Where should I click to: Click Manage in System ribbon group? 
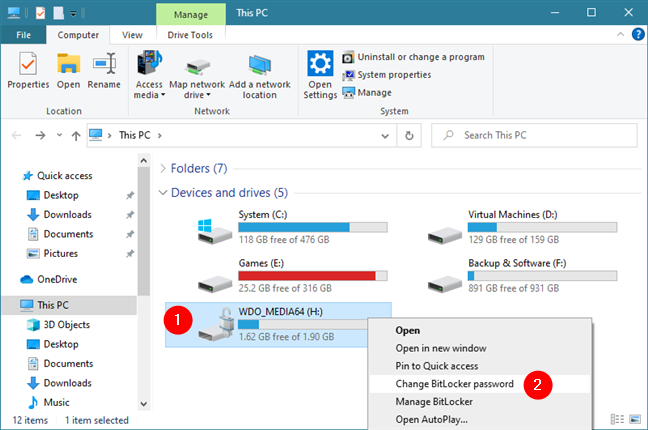point(367,93)
